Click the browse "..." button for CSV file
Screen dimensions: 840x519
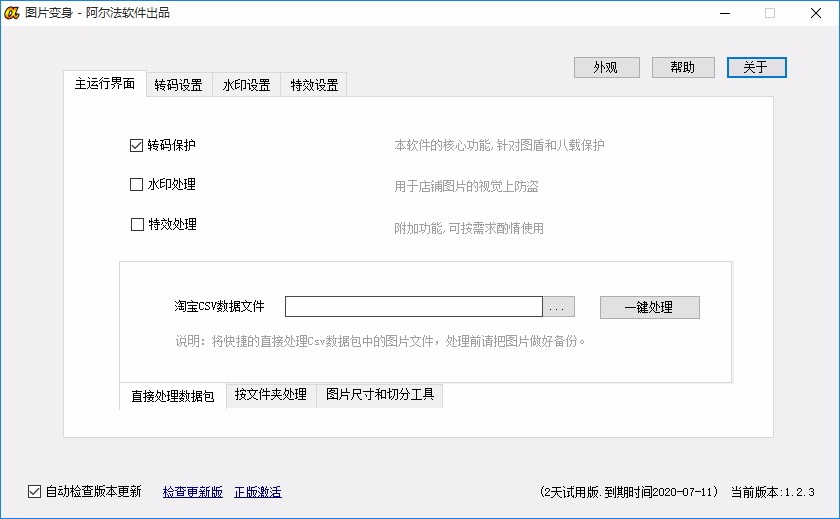558,307
